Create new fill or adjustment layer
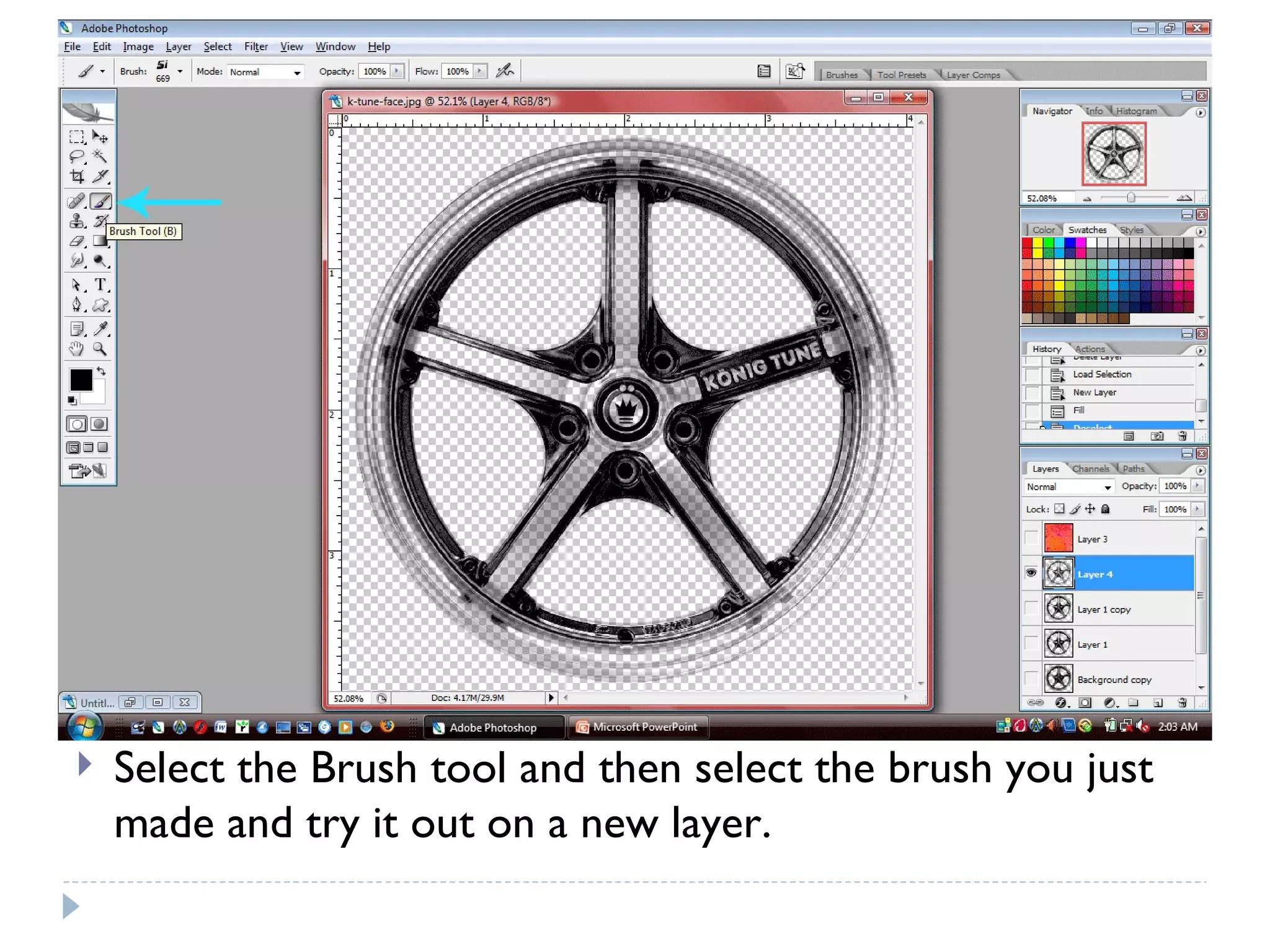The width and height of the screenshot is (1270, 952). pyautogui.click(x=1111, y=703)
